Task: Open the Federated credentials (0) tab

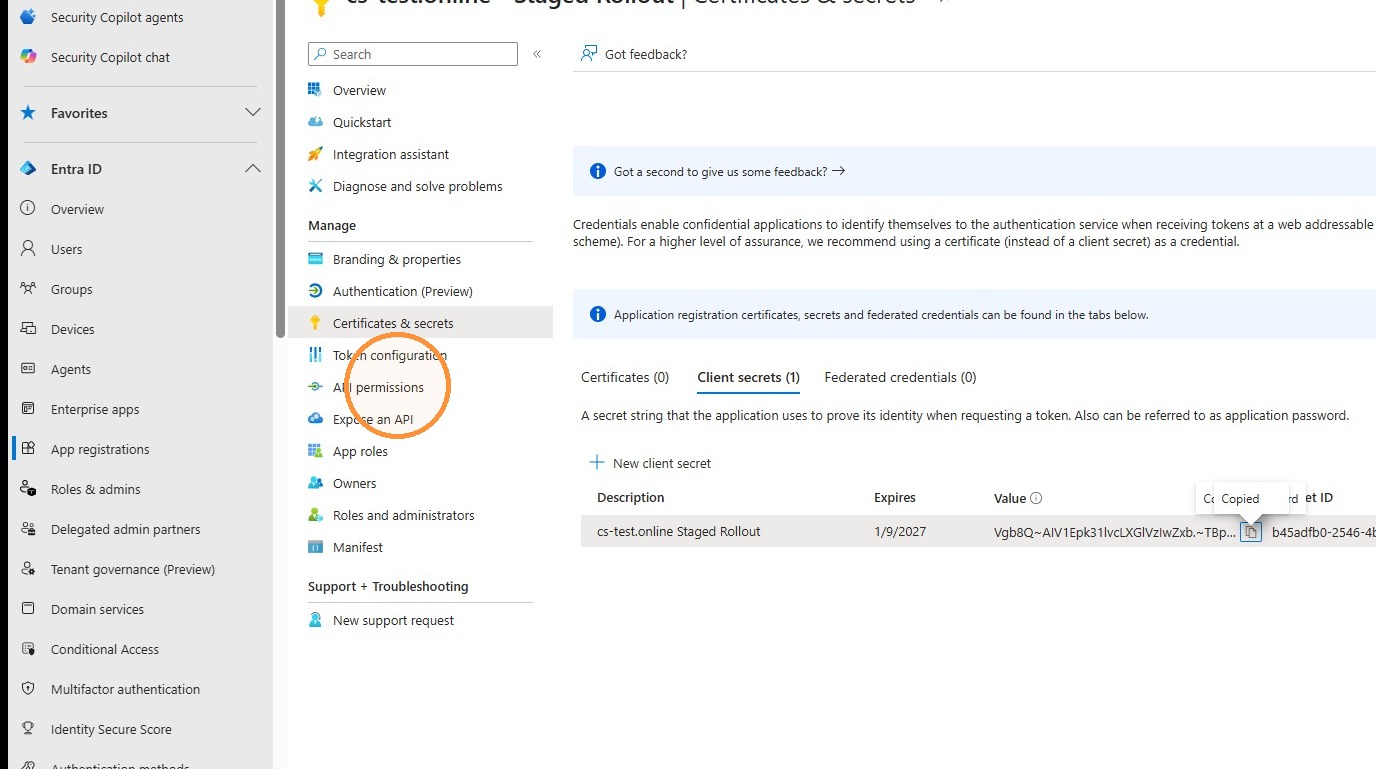Action: tap(900, 377)
